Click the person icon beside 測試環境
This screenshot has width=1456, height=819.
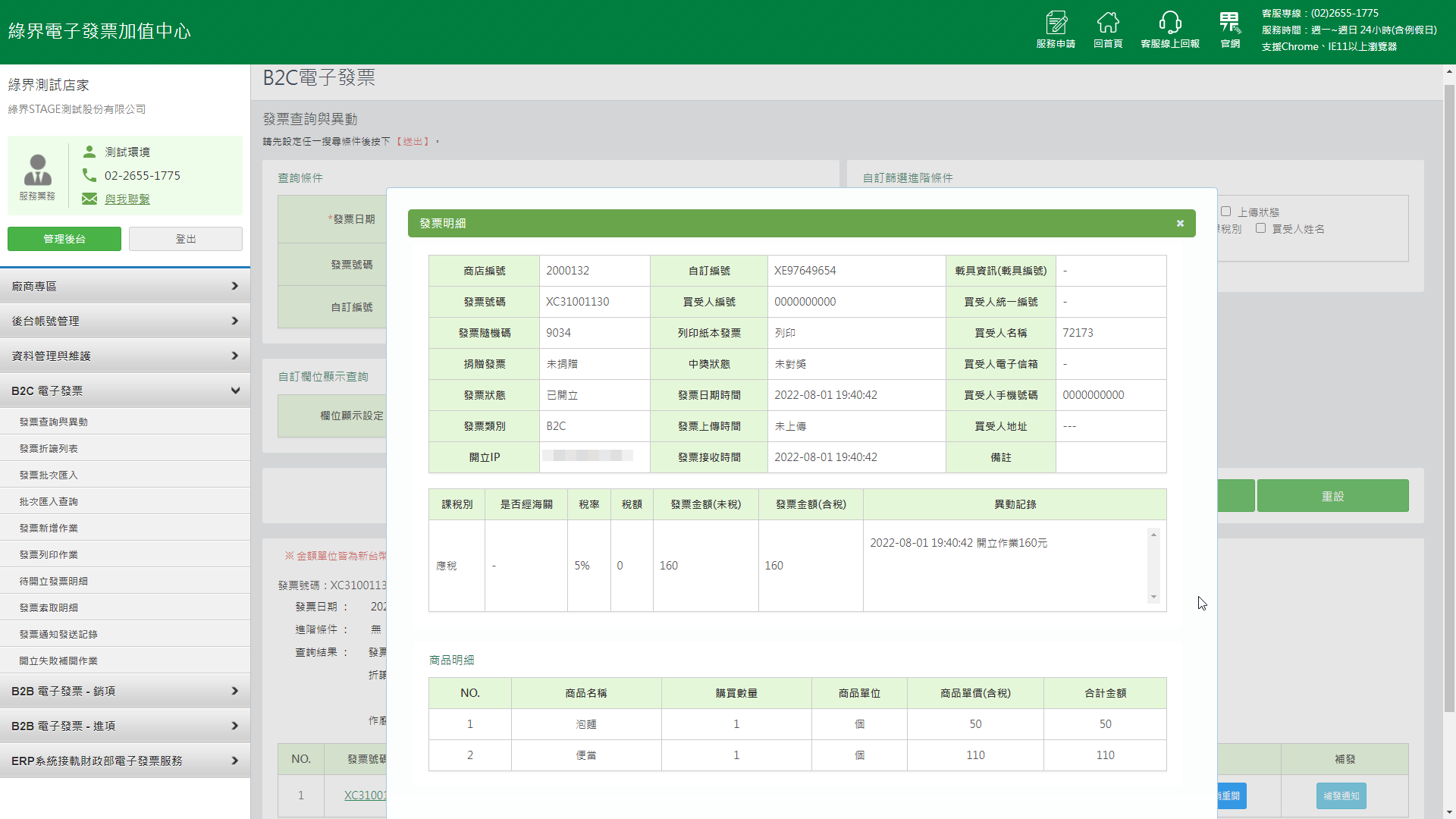click(89, 152)
